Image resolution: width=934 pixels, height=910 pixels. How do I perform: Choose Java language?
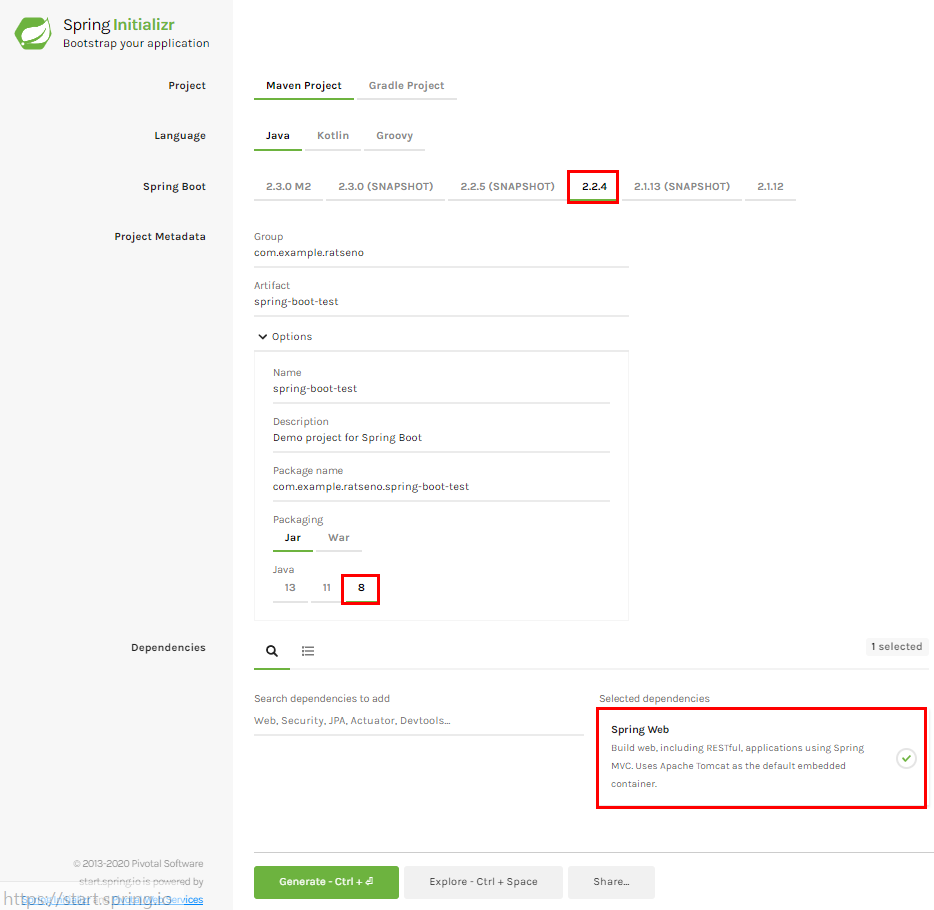point(278,136)
